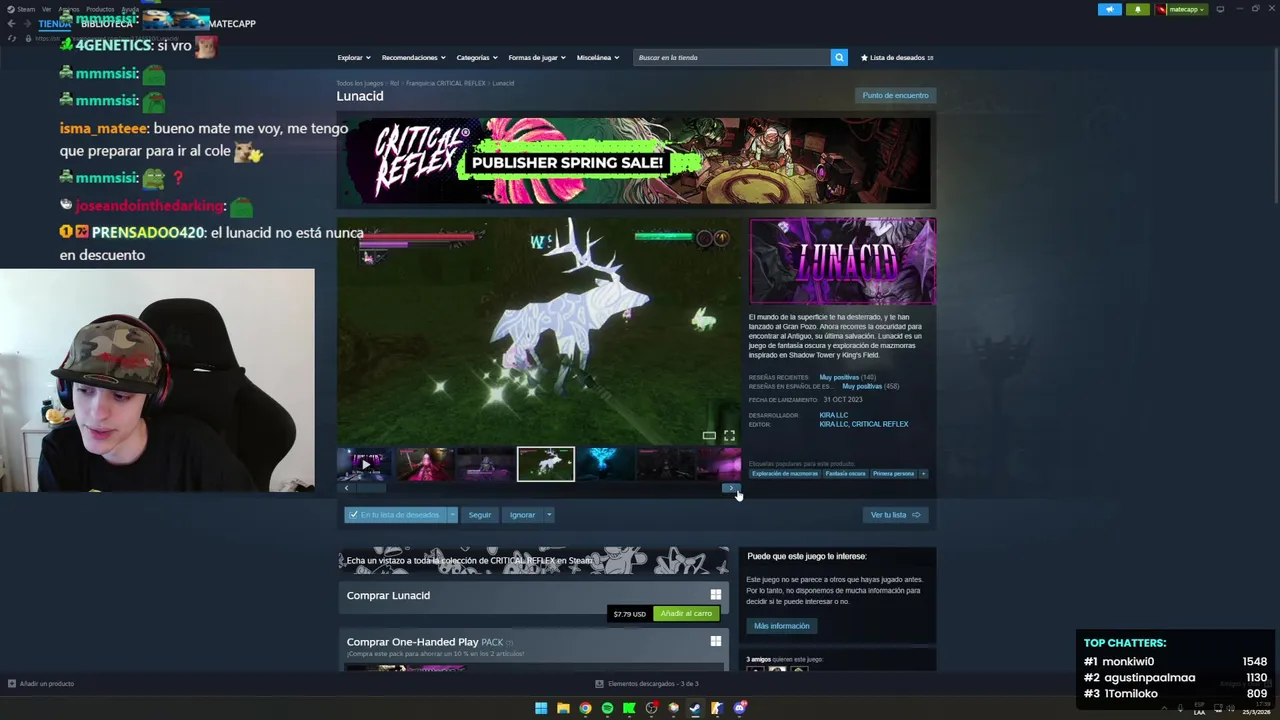This screenshot has height=720, width=1280.
Task: Click the Steam icon in the taskbar
Action: (x=695, y=708)
